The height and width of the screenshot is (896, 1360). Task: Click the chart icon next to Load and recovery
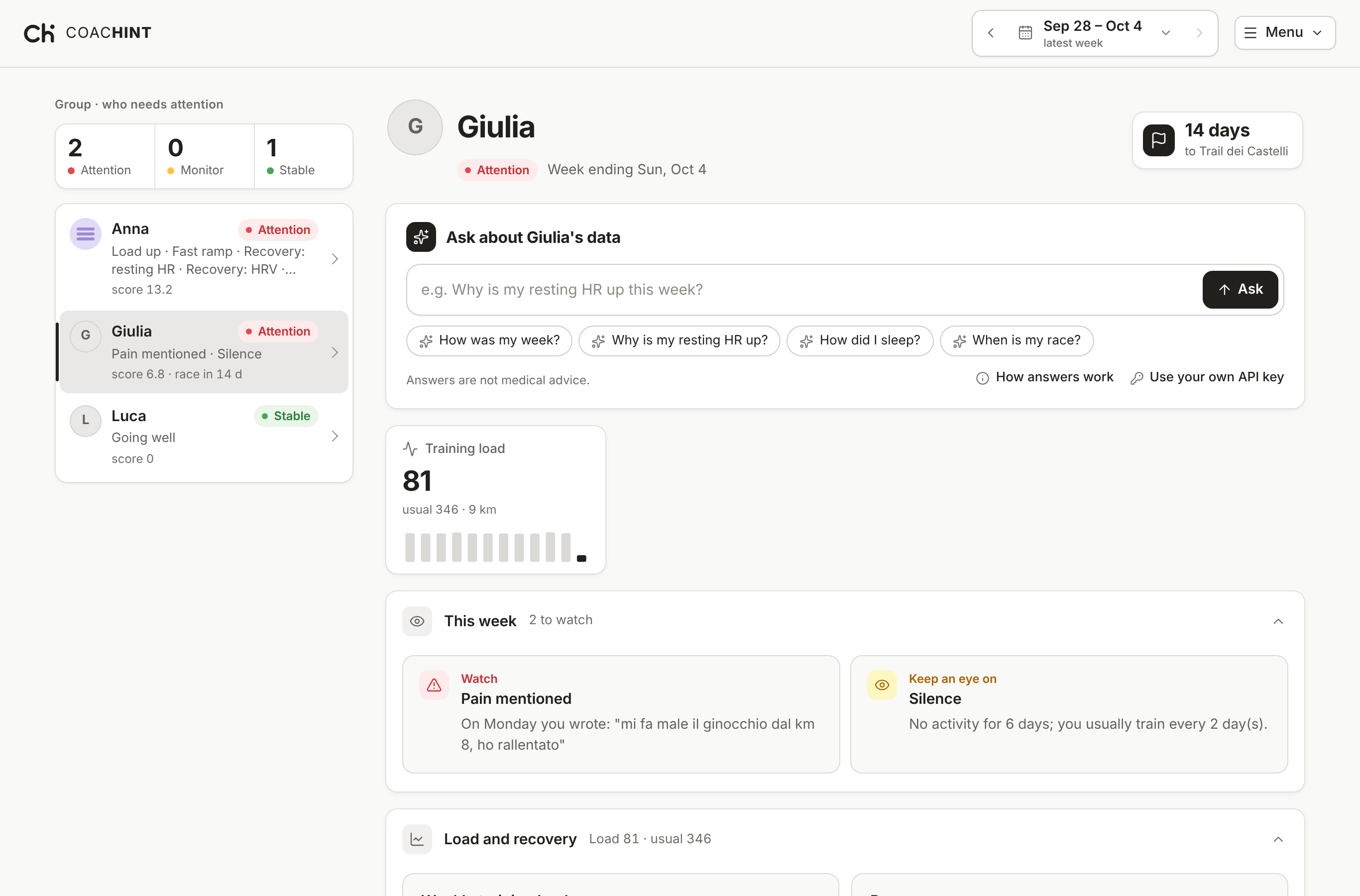pyautogui.click(x=417, y=839)
